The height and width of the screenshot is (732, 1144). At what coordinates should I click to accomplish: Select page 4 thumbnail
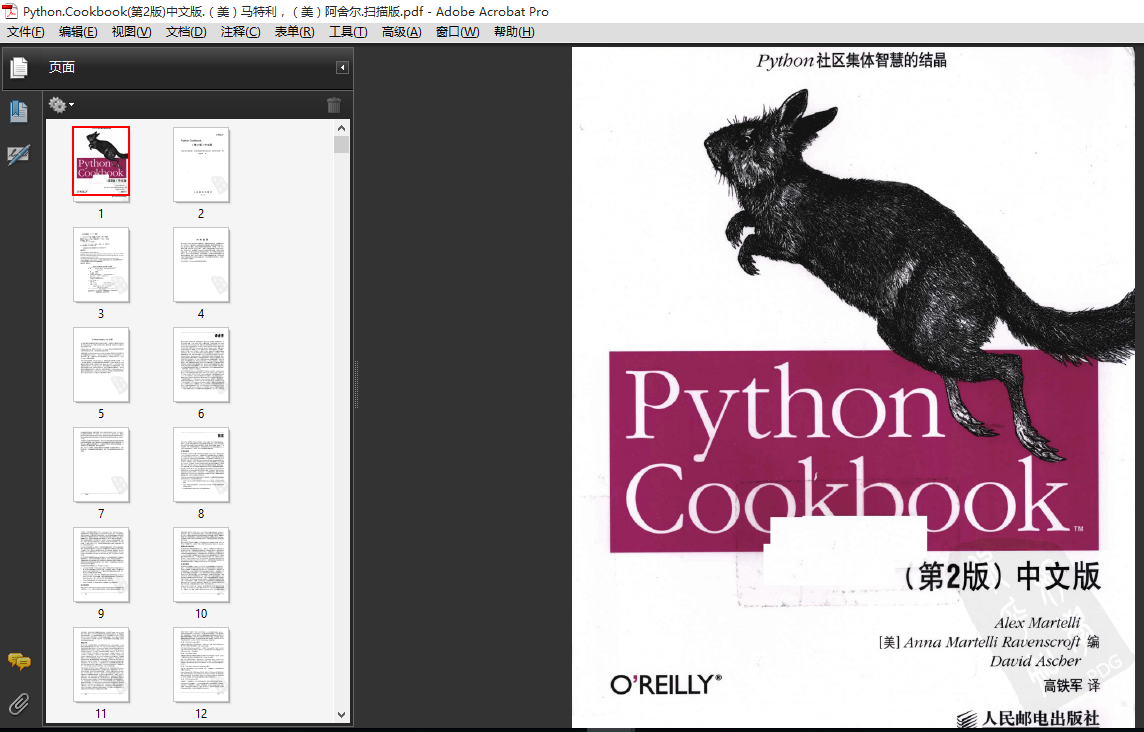(201, 264)
